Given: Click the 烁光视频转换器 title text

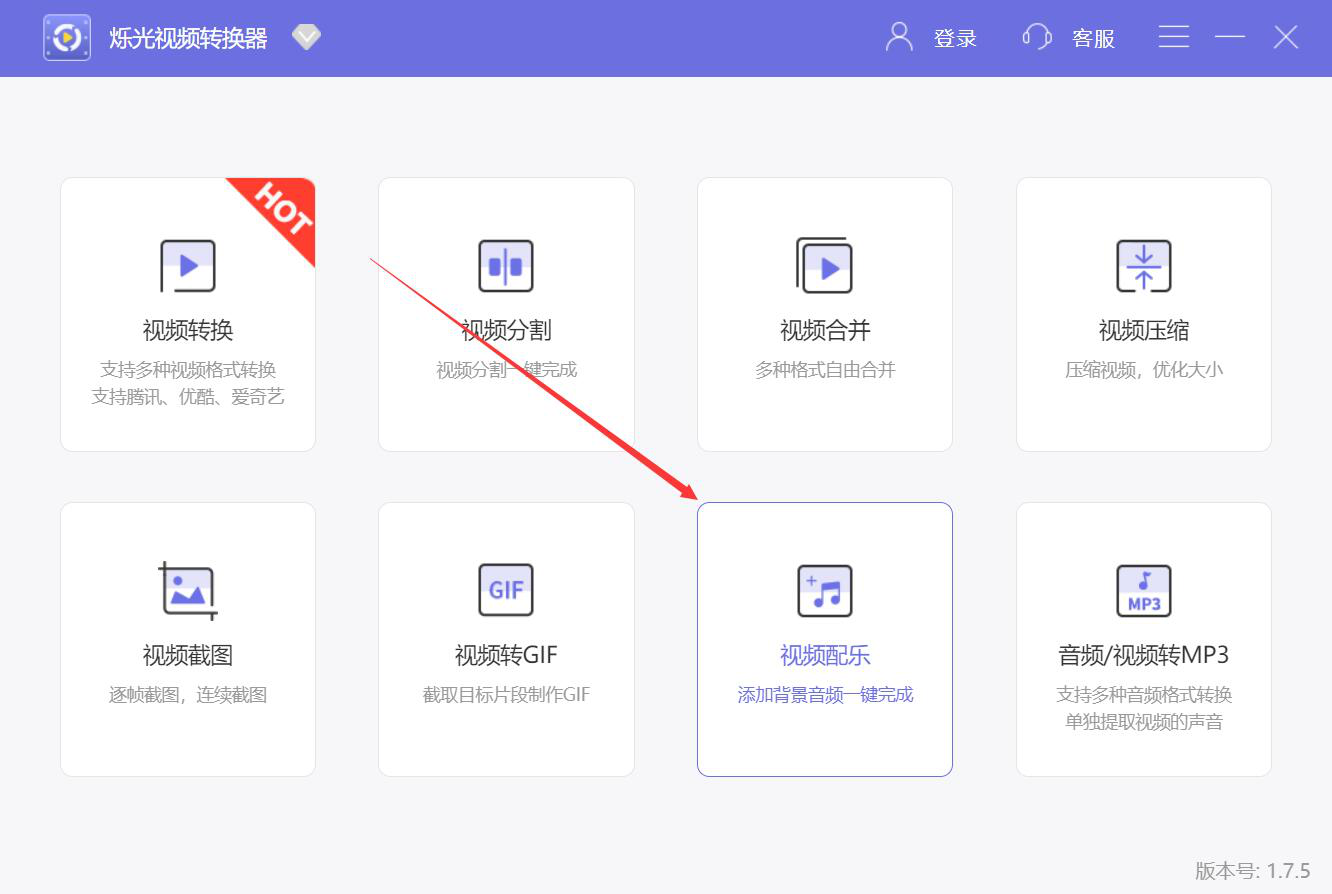Looking at the screenshot, I should 188,39.
